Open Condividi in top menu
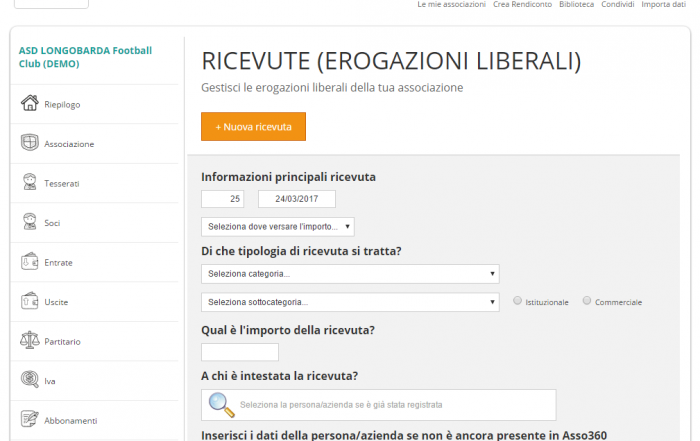The height and width of the screenshot is (441, 700). click(617, 4)
